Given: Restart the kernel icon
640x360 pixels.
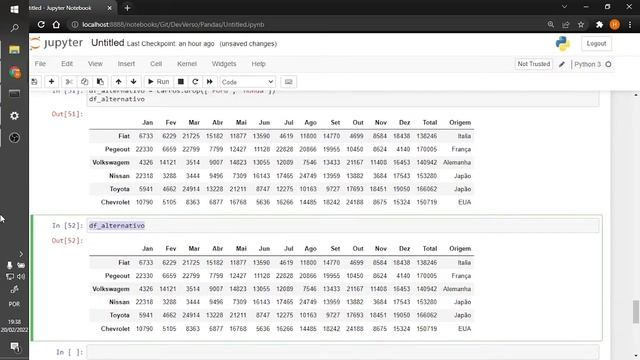Looking at the screenshot, I should [195, 82].
